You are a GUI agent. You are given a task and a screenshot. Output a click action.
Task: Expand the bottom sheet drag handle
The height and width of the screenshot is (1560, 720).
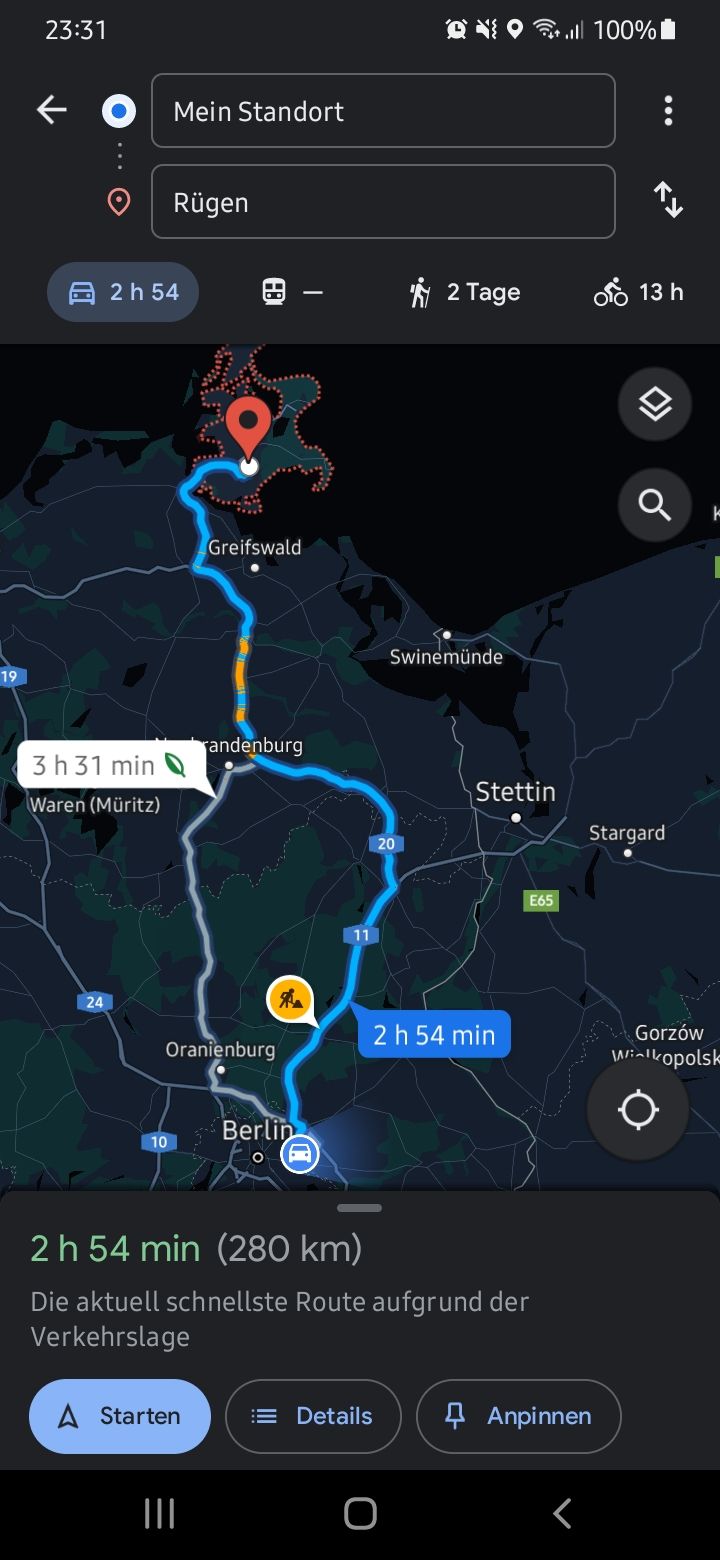[360, 1208]
